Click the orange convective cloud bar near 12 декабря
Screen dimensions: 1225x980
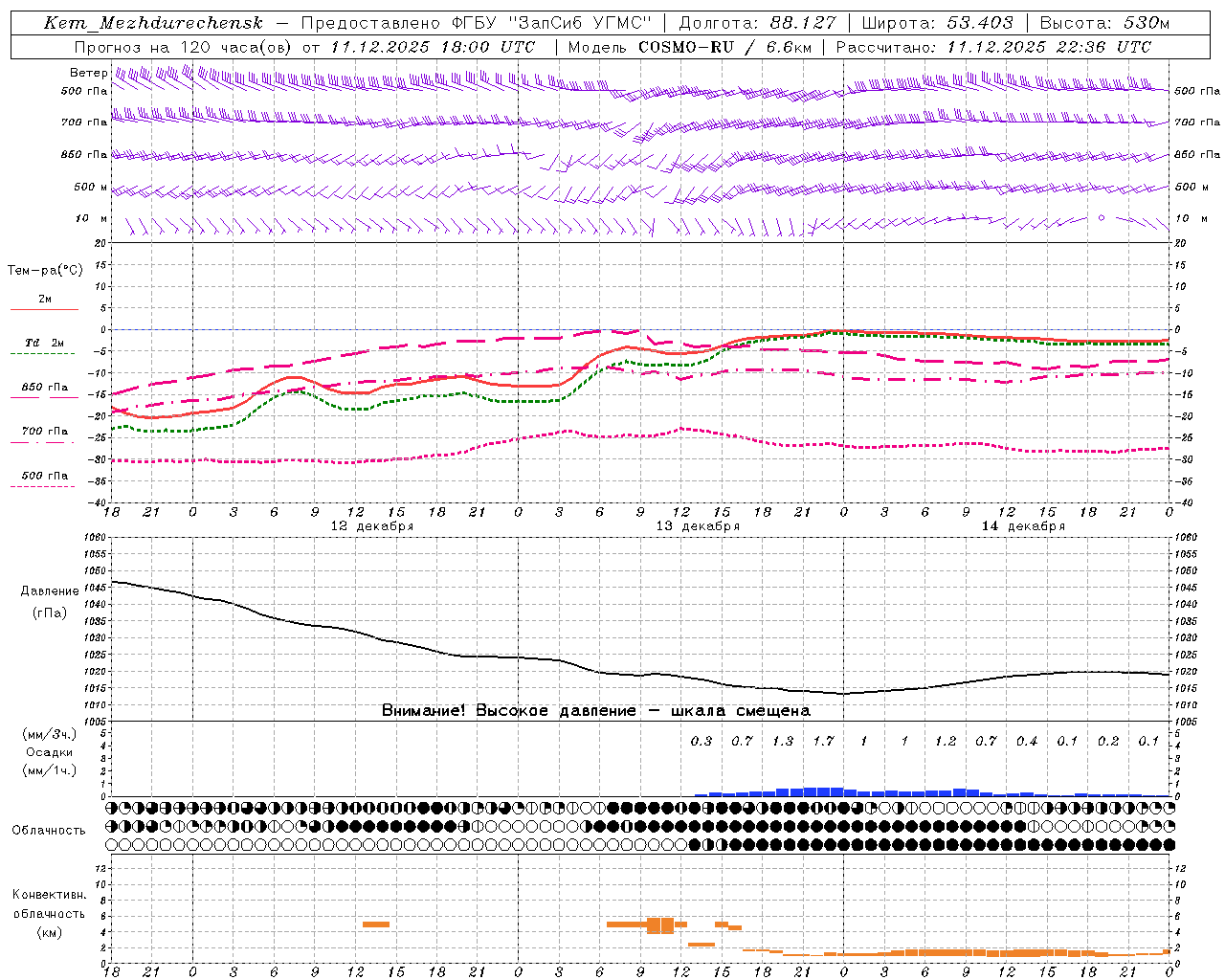pyautogui.click(x=376, y=924)
